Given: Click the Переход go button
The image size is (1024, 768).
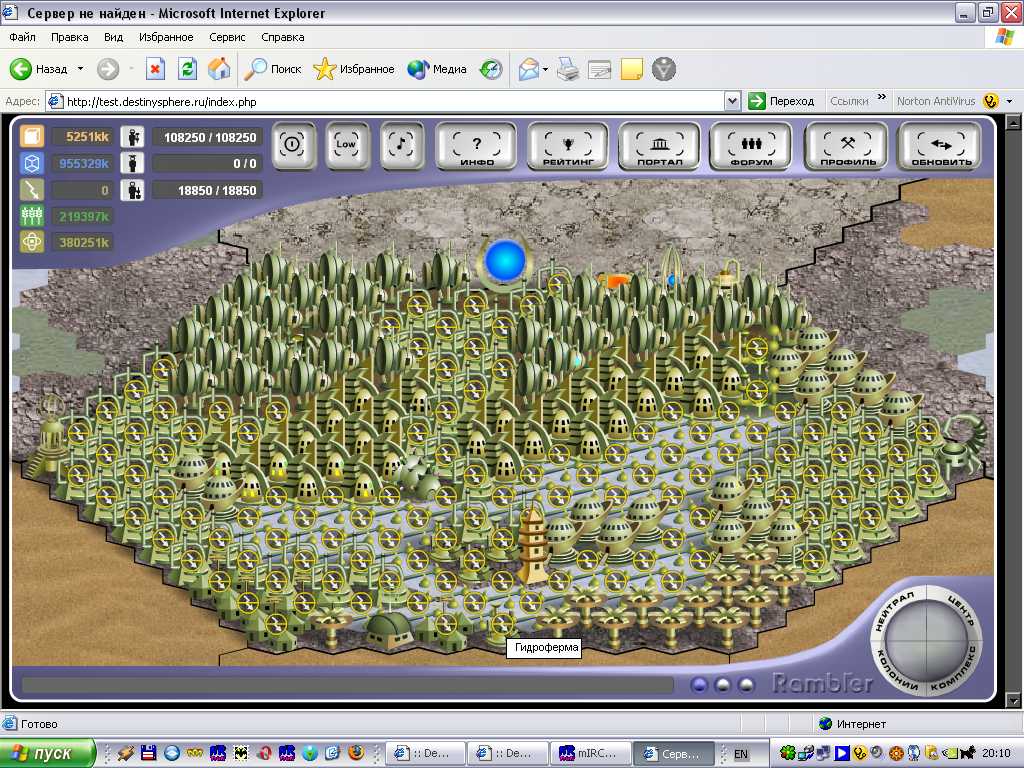Looking at the screenshot, I should point(781,101).
